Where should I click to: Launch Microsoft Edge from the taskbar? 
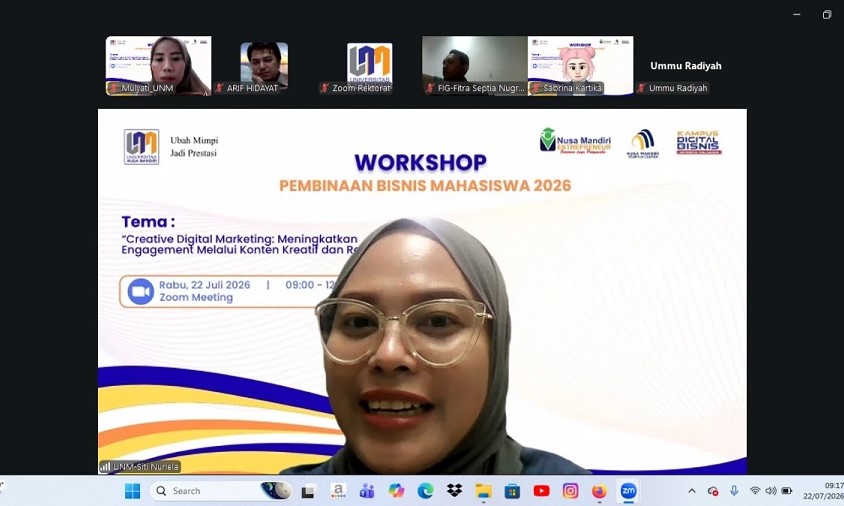pyautogui.click(x=425, y=491)
